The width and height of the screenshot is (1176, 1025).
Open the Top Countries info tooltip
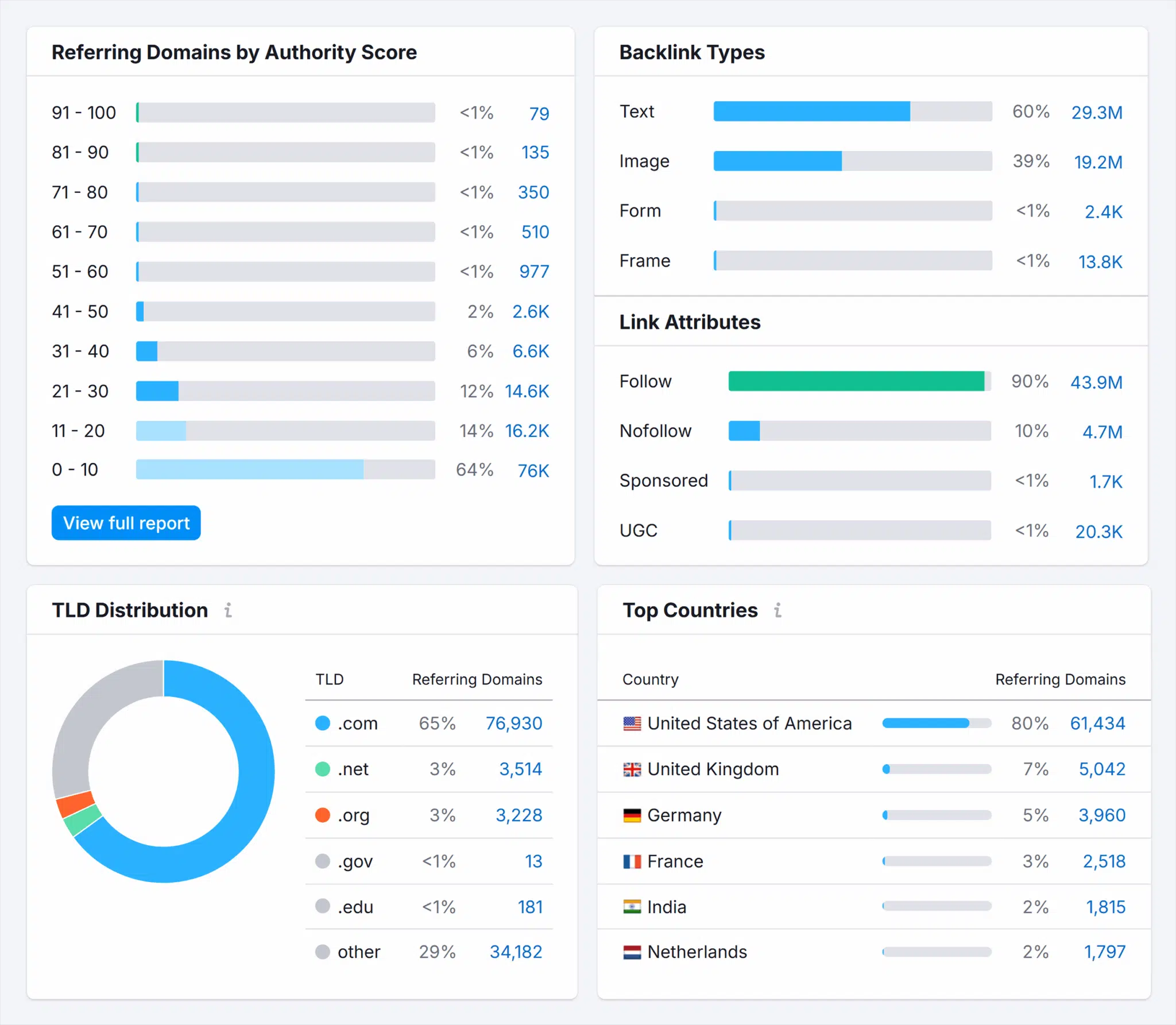[x=778, y=610]
